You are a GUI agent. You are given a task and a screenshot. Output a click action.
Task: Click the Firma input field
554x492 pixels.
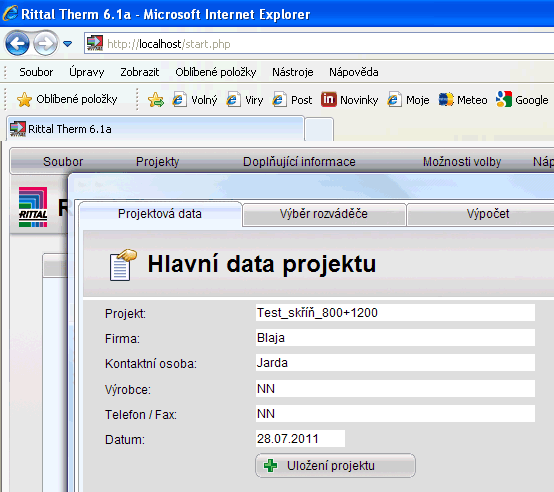tap(395, 338)
